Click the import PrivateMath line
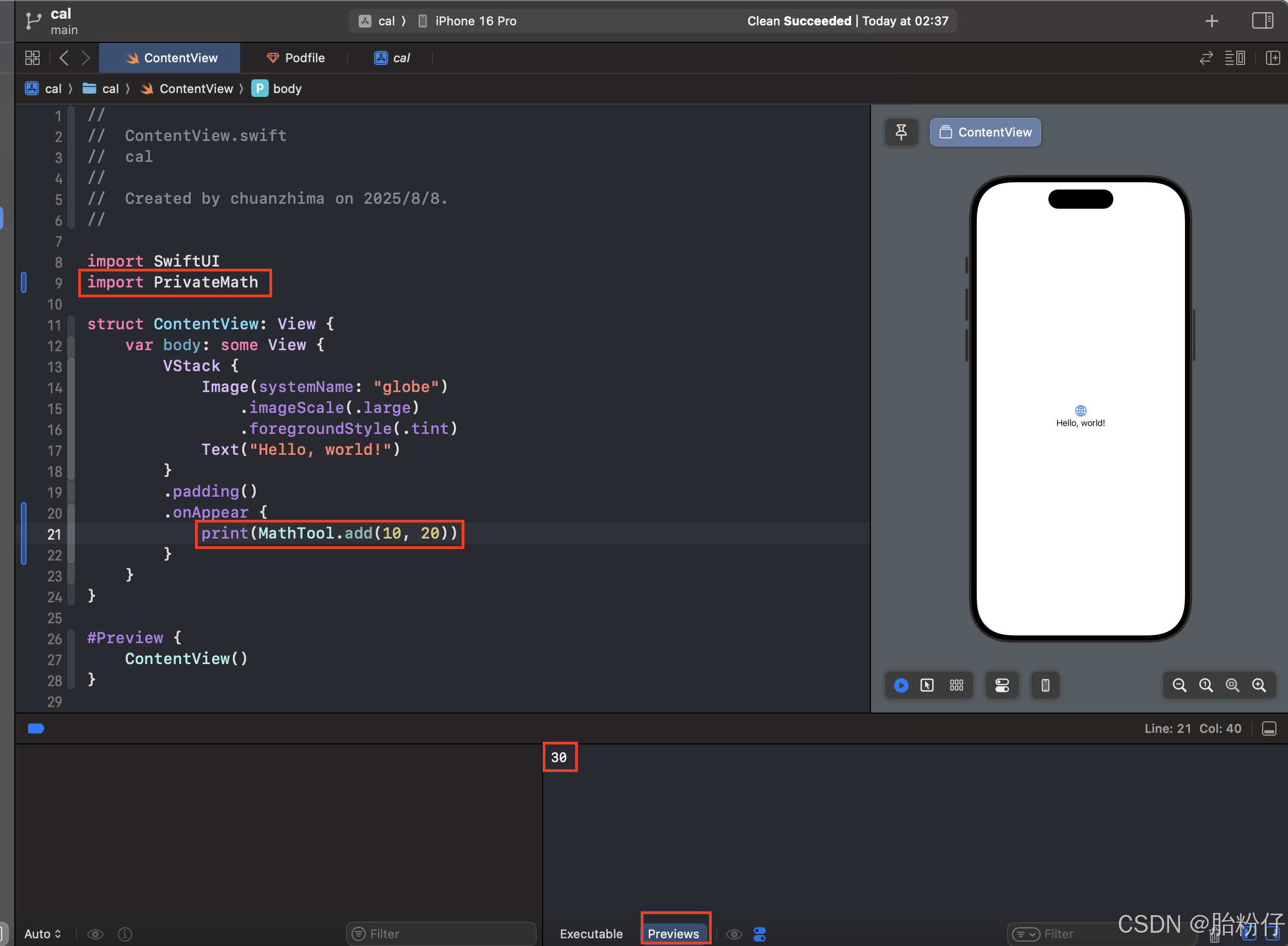1288x946 pixels. click(172, 282)
